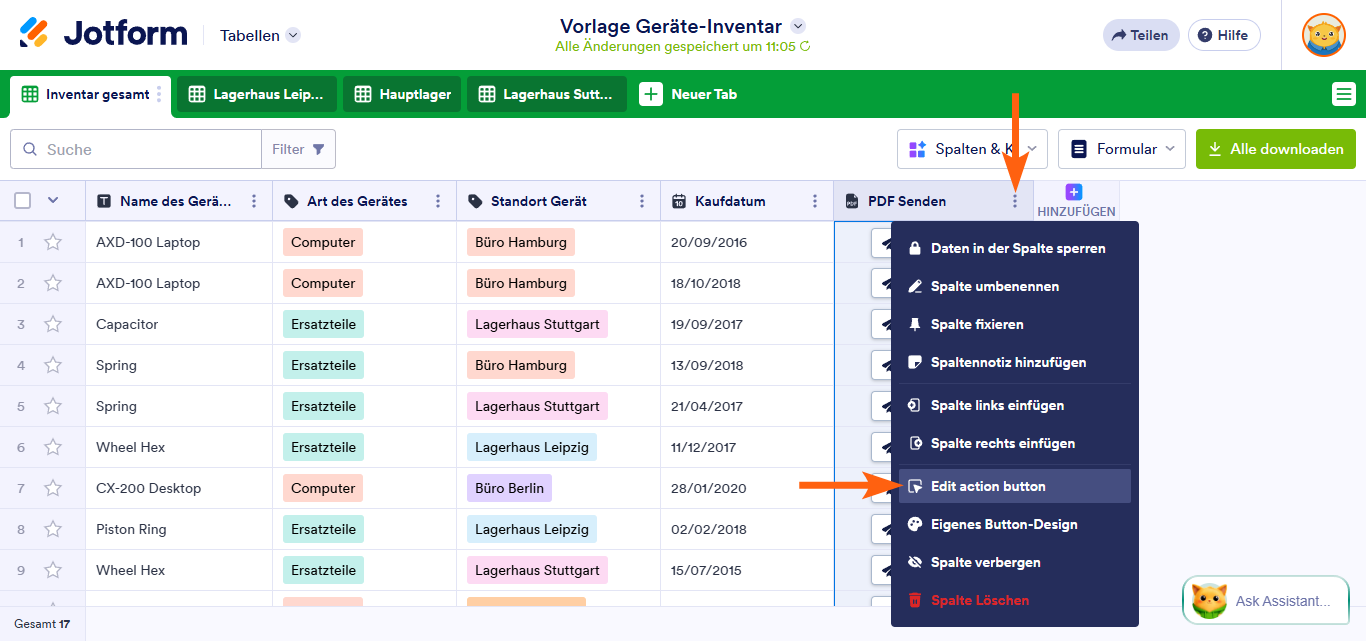This screenshot has width=1366, height=641.
Task: Toggle favorite star on row 8 Piston Ring
Action: 53,529
